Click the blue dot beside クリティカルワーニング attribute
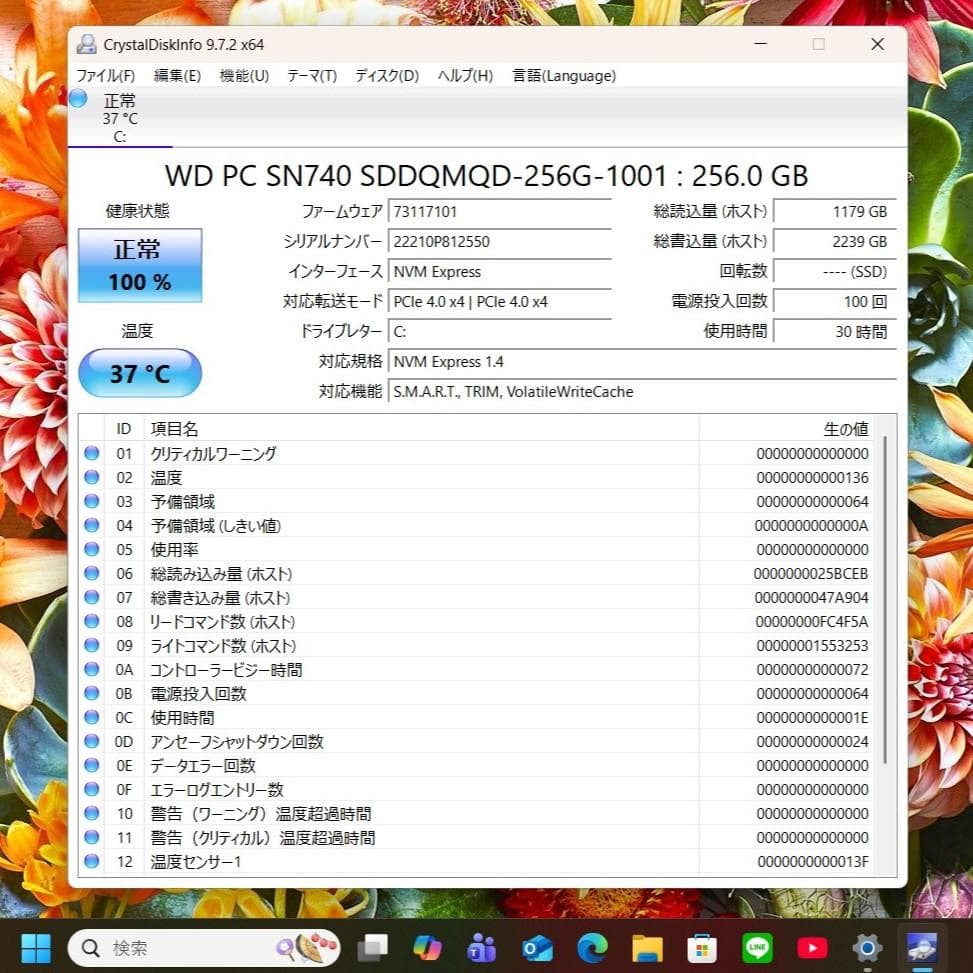This screenshot has width=973, height=973. click(x=92, y=453)
